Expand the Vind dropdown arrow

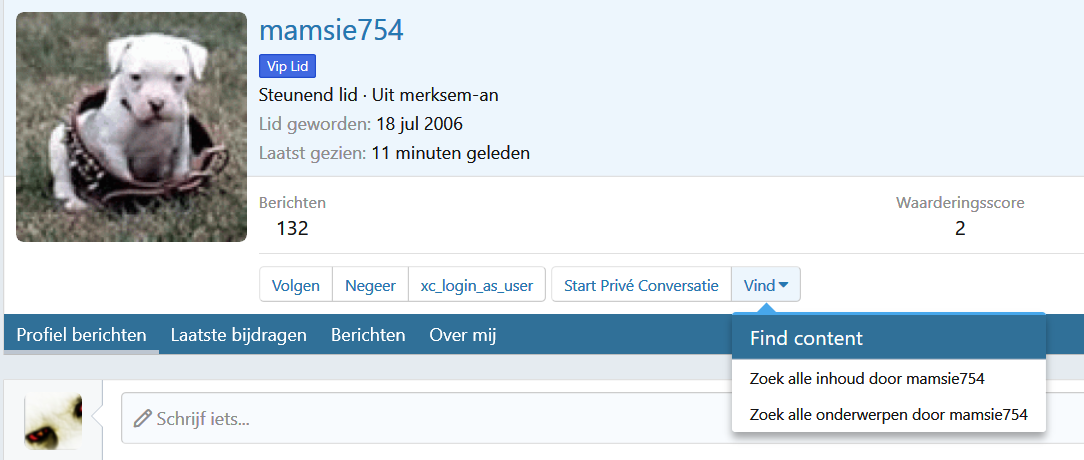(783, 285)
